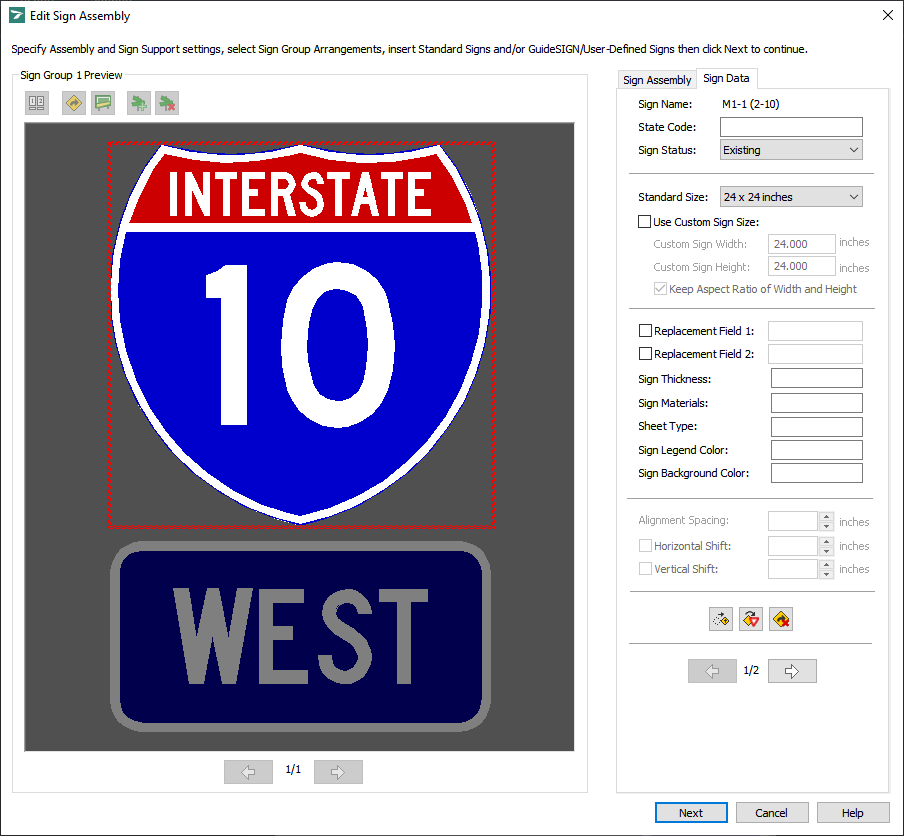Screen dimensions: 904x836
Task: Click the Custom Sign Height field
Action: click(801, 266)
